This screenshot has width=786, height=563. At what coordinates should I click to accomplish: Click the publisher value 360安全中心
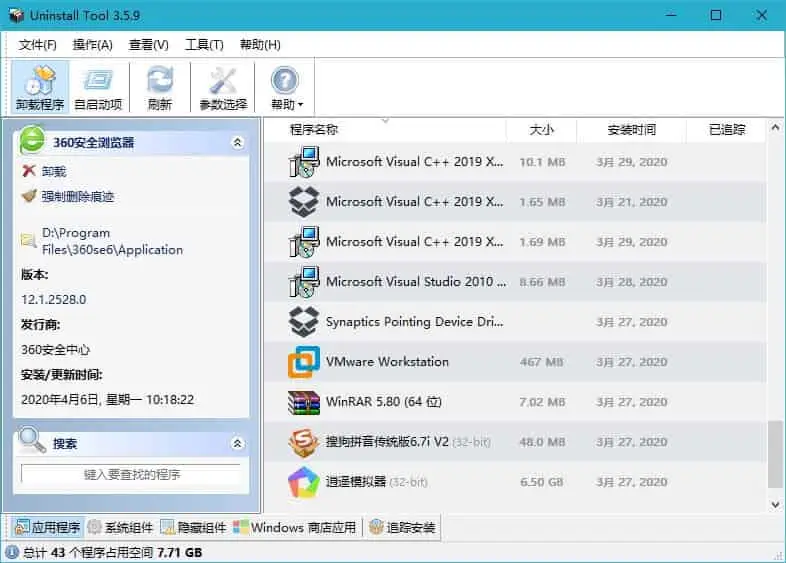pyautogui.click(x=55, y=349)
